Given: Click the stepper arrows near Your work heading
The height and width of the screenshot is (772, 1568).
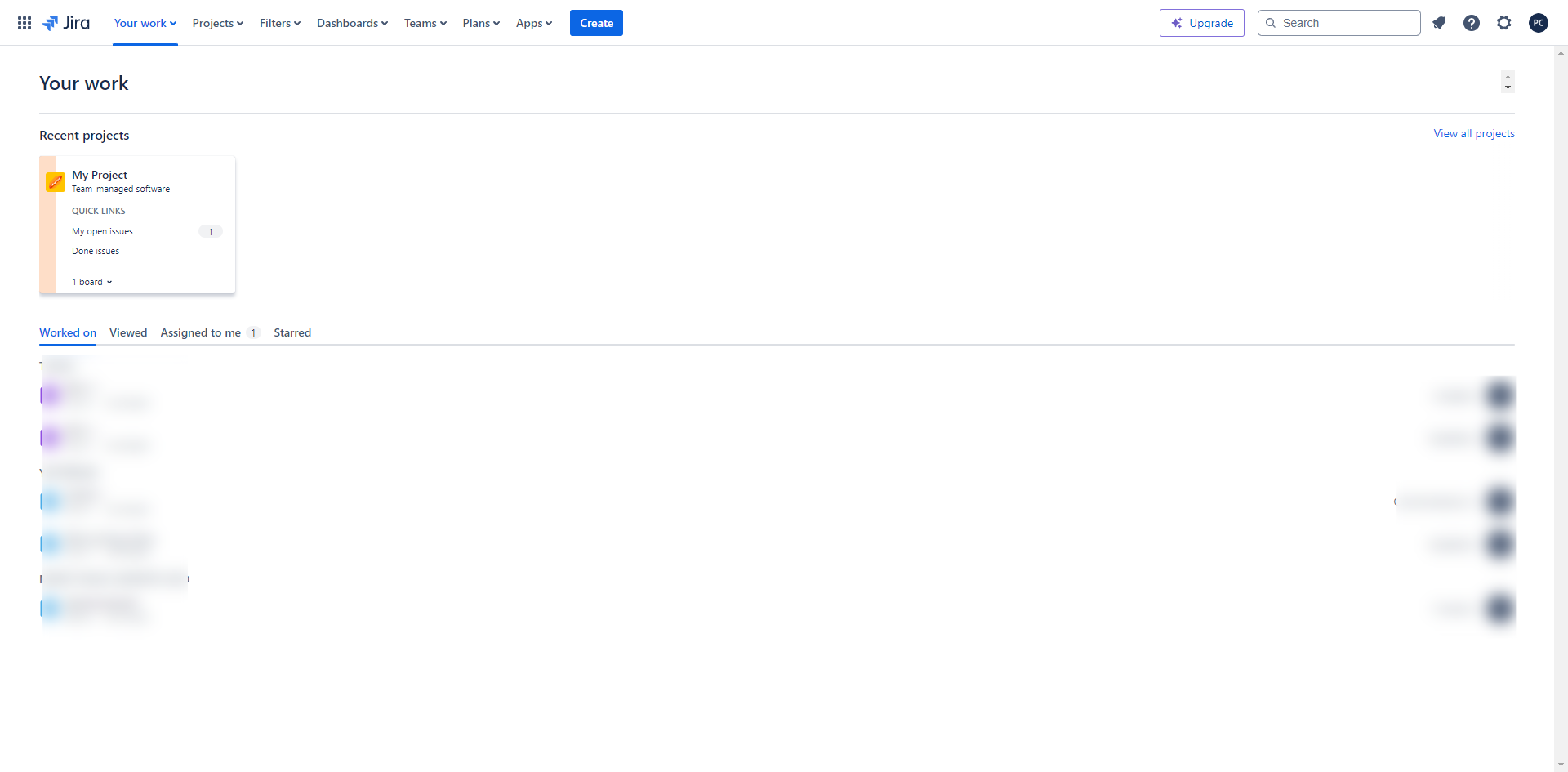Looking at the screenshot, I should (x=1508, y=82).
